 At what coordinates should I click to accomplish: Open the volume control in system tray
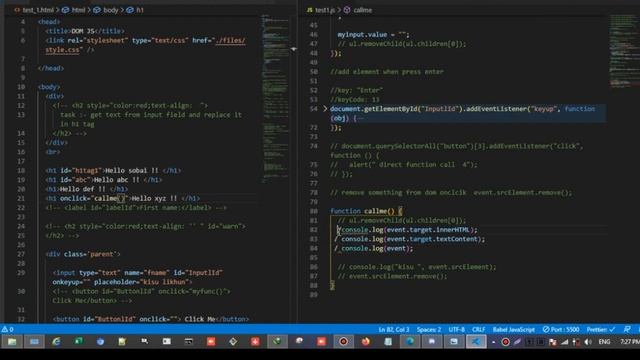(x=588, y=342)
